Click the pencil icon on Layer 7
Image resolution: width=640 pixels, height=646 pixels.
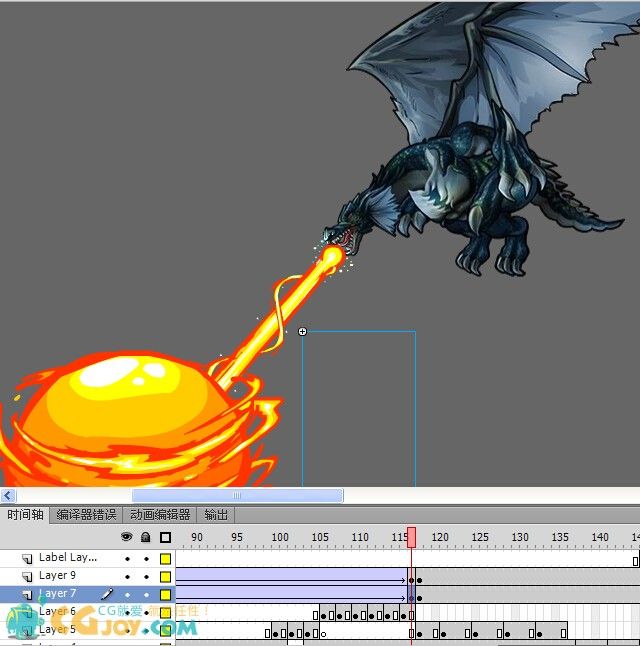(107, 594)
